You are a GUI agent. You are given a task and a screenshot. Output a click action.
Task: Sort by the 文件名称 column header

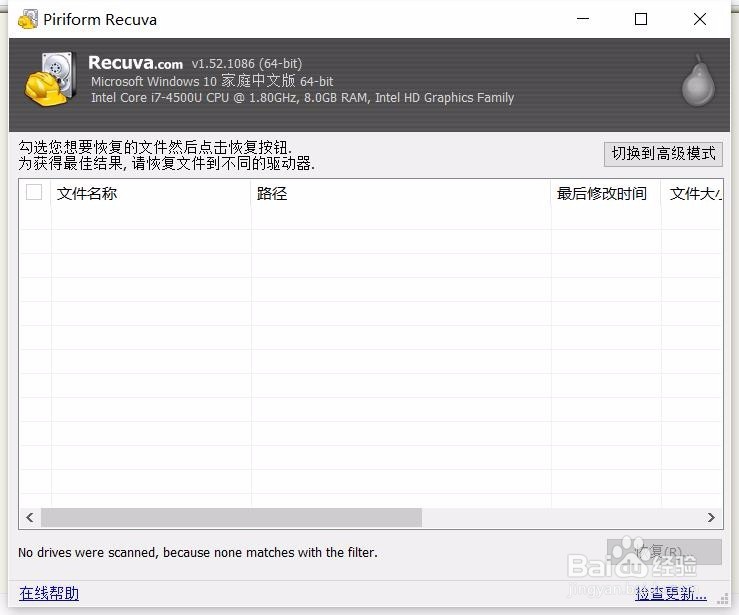pos(150,193)
